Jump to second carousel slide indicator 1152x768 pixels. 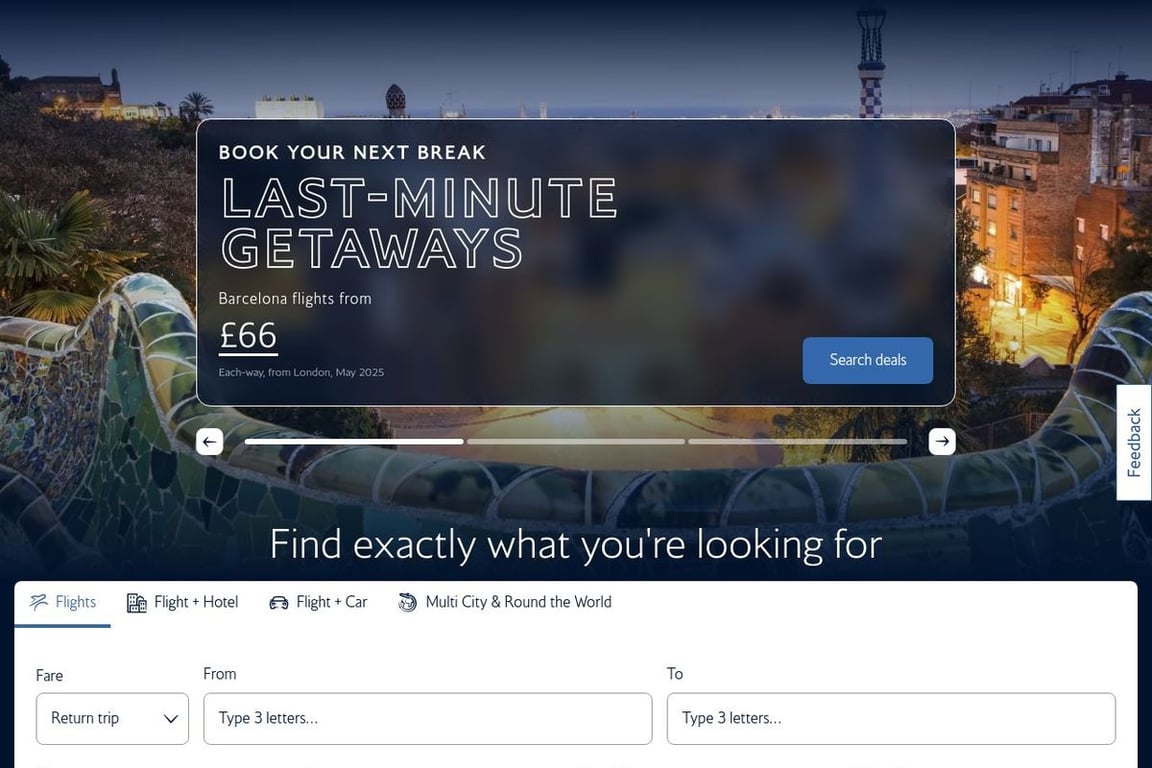tap(575, 442)
